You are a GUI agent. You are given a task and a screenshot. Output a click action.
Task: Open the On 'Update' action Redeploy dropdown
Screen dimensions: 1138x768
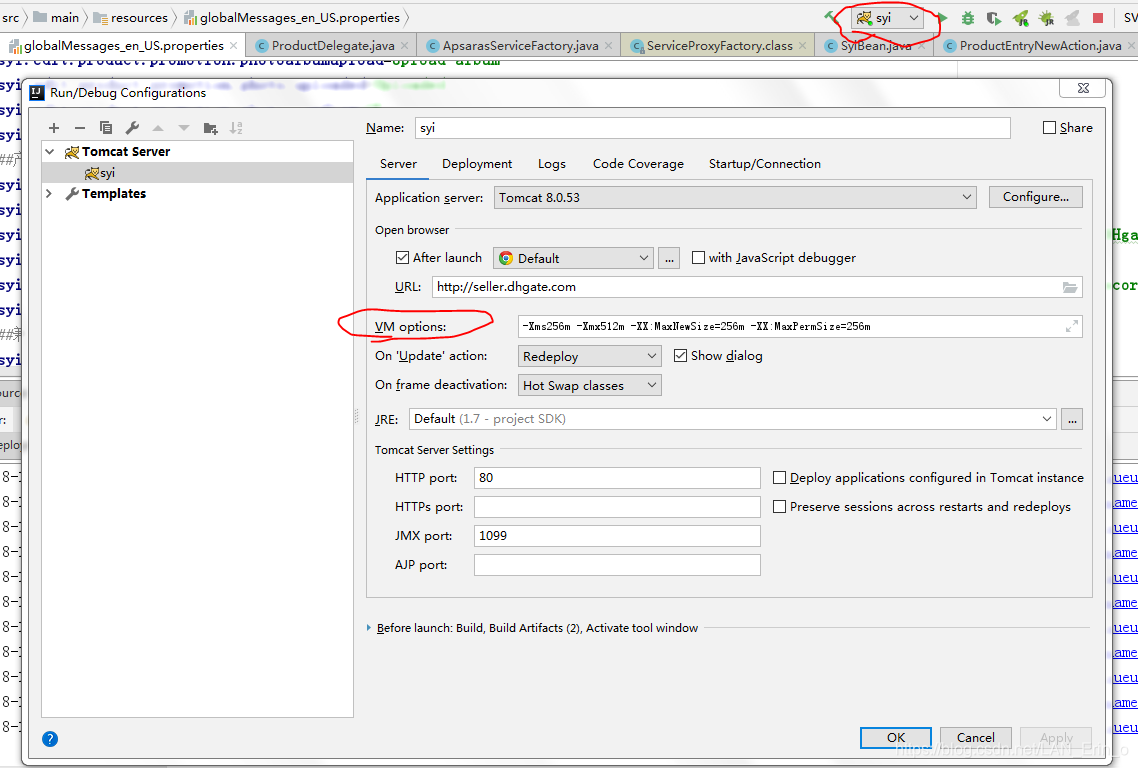[x=589, y=356]
